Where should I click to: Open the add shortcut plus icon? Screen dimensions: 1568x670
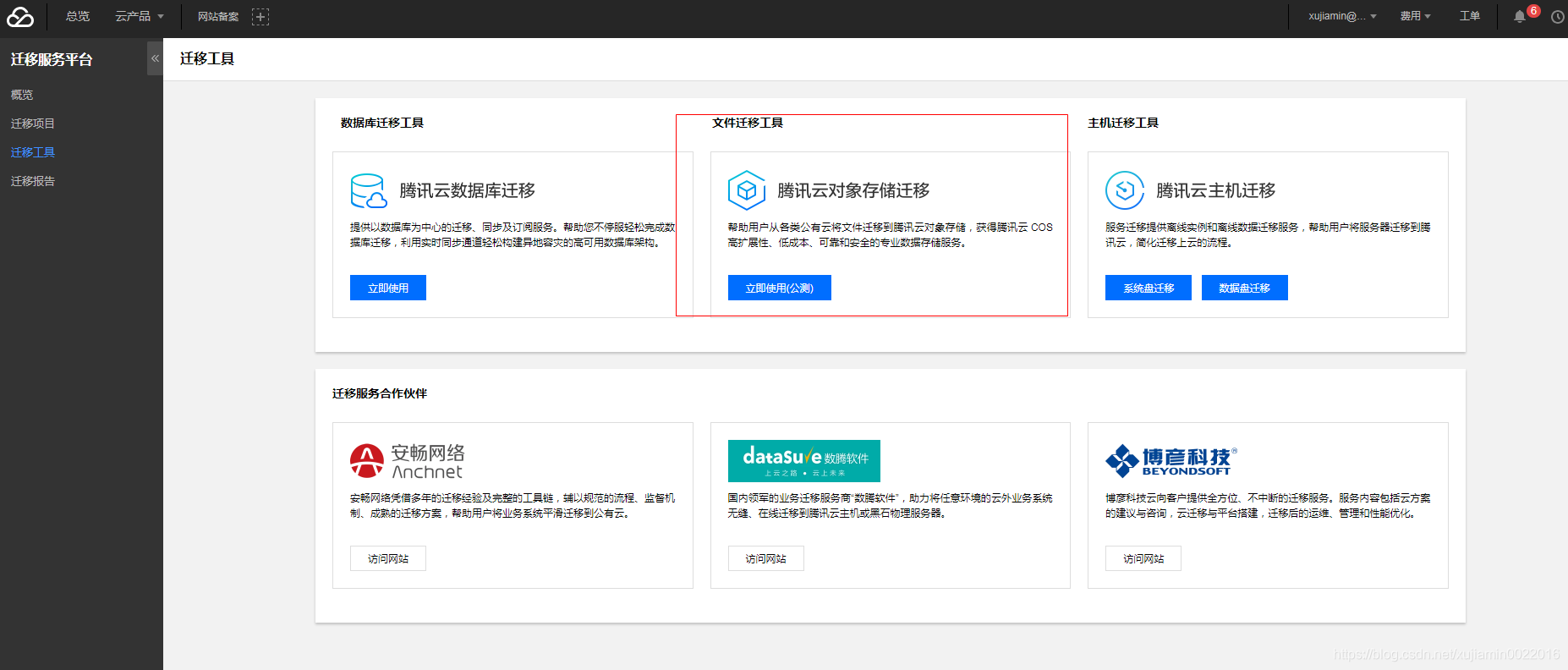pyautogui.click(x=260, y=17)
